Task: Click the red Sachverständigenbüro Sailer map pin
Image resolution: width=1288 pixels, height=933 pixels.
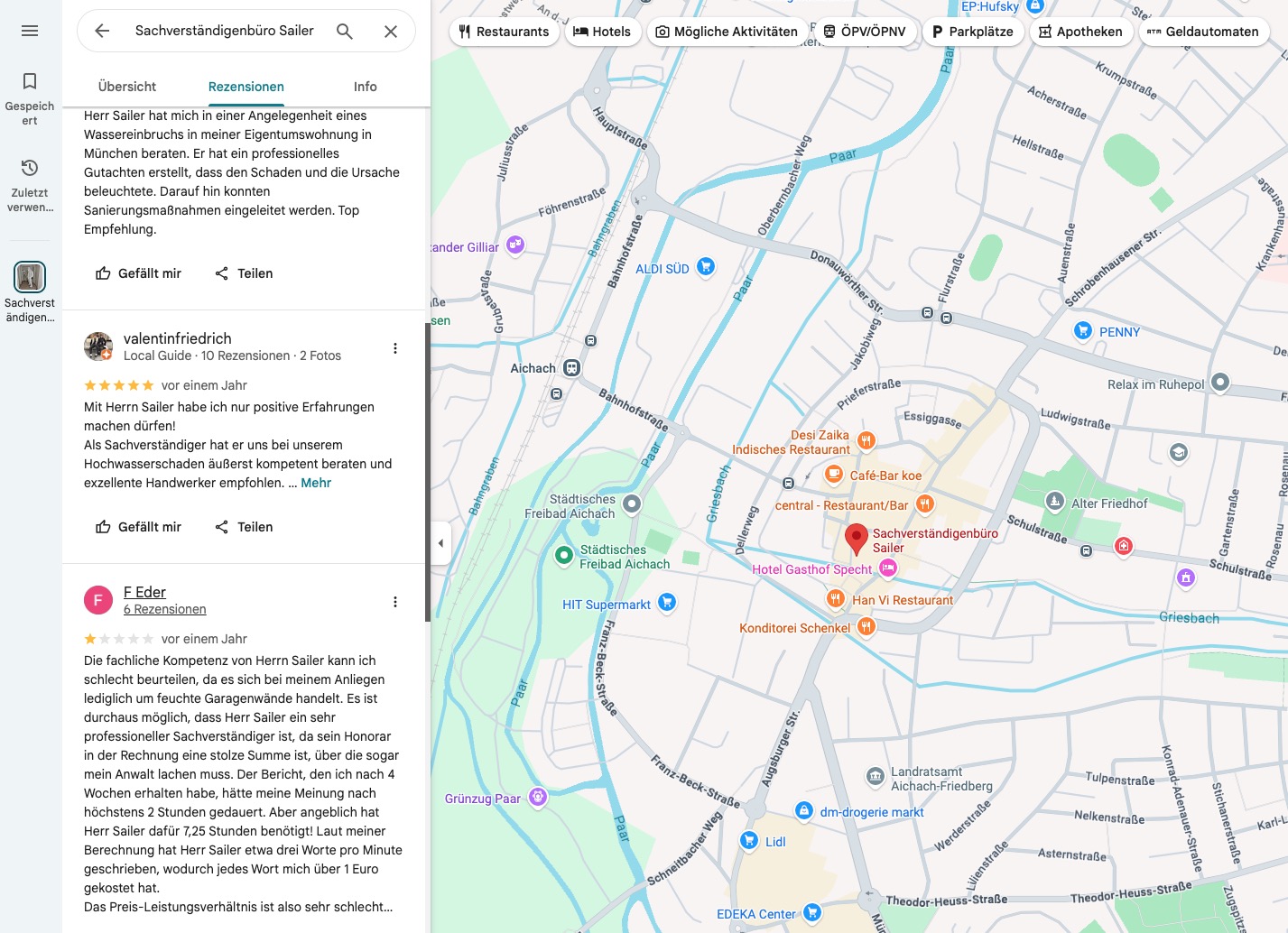Action: [x=856, y=538]
